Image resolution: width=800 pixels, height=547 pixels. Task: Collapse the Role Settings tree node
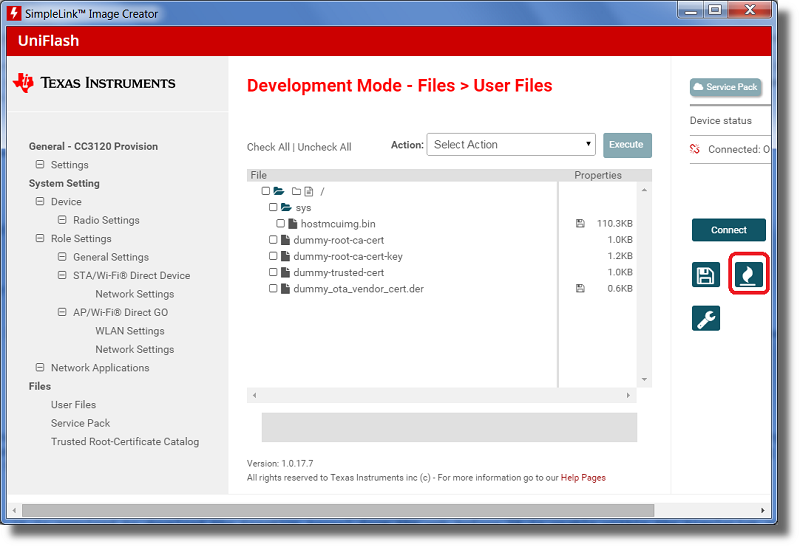40,239
